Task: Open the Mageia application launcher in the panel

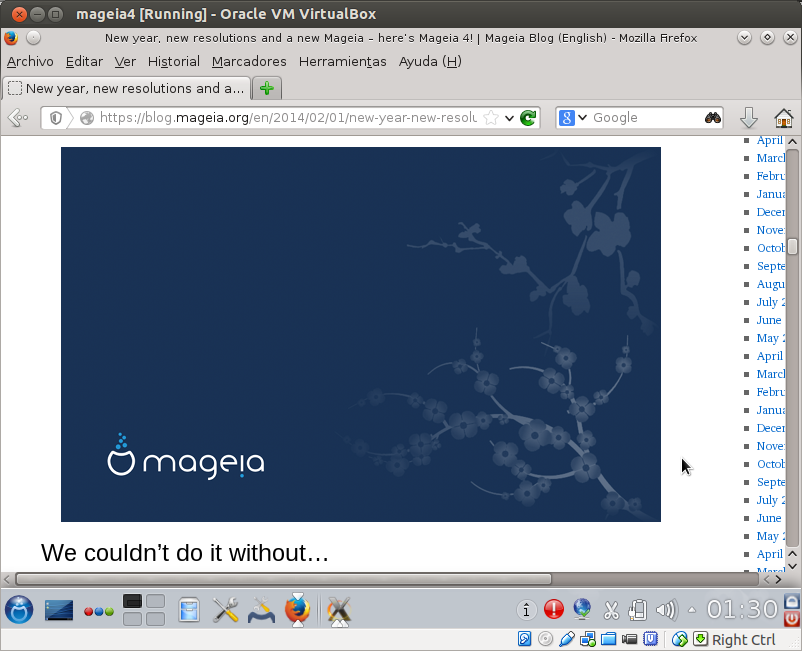Action: tap(19, 610)
